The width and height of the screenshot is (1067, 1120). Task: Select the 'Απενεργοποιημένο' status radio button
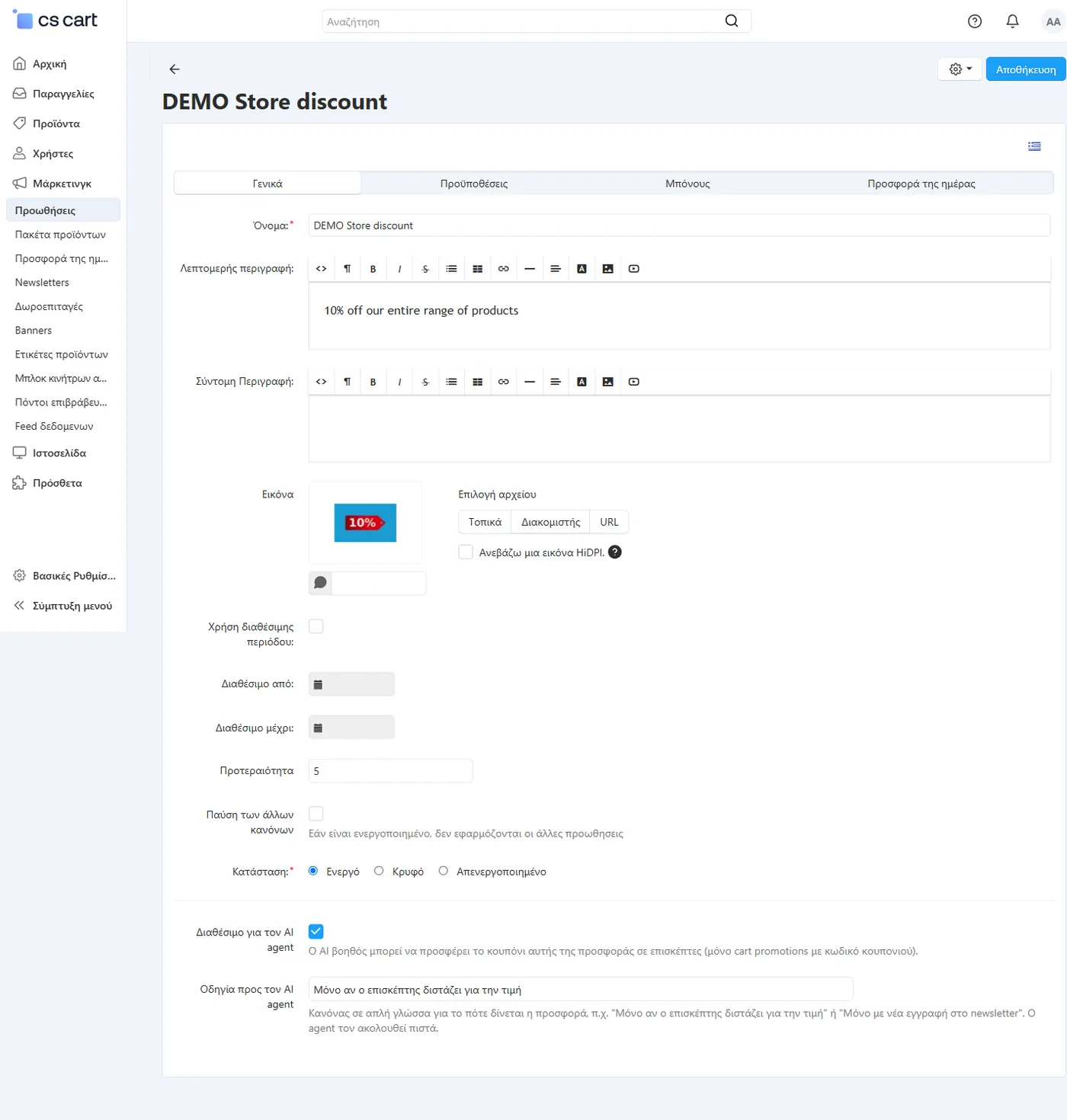click(444, 871)
